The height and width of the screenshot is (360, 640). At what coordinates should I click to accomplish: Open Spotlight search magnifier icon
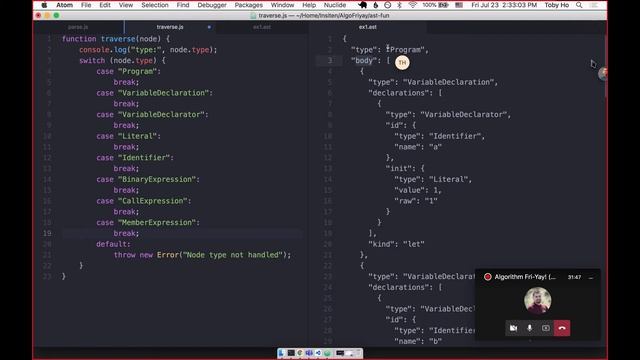click(x=579, y=5)
